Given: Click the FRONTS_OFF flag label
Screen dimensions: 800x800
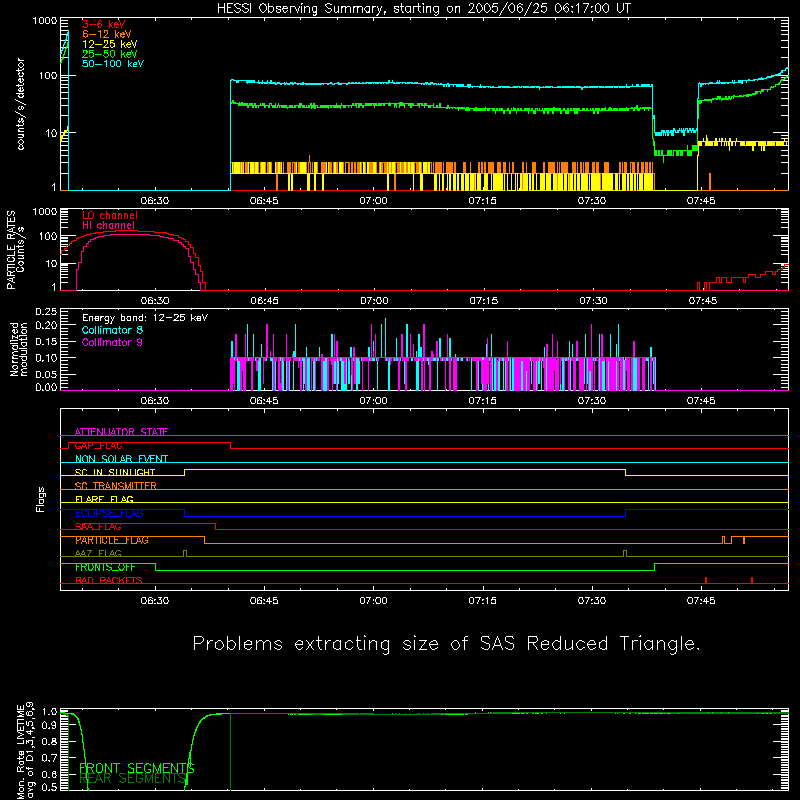Looking at the screenshot, I should pos(105,567).
